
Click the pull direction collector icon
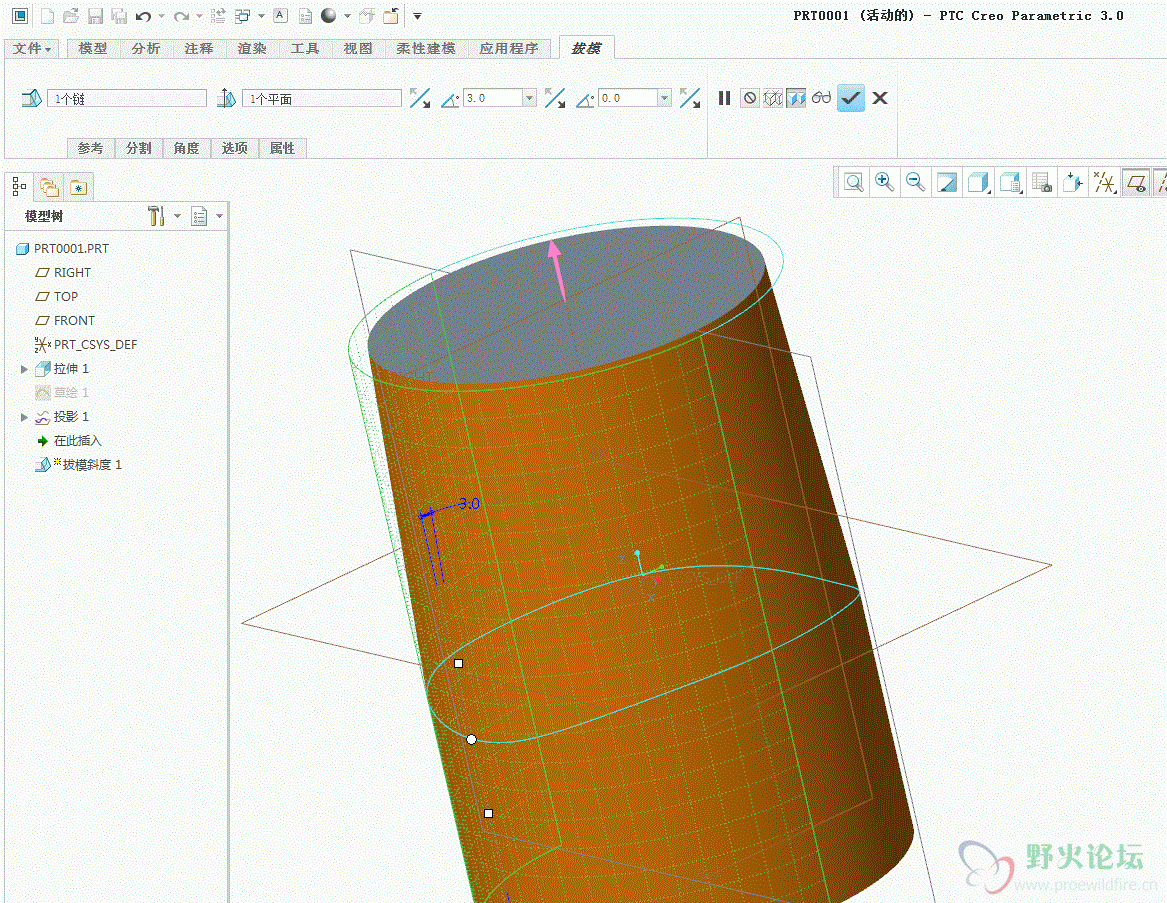point(226,98)
